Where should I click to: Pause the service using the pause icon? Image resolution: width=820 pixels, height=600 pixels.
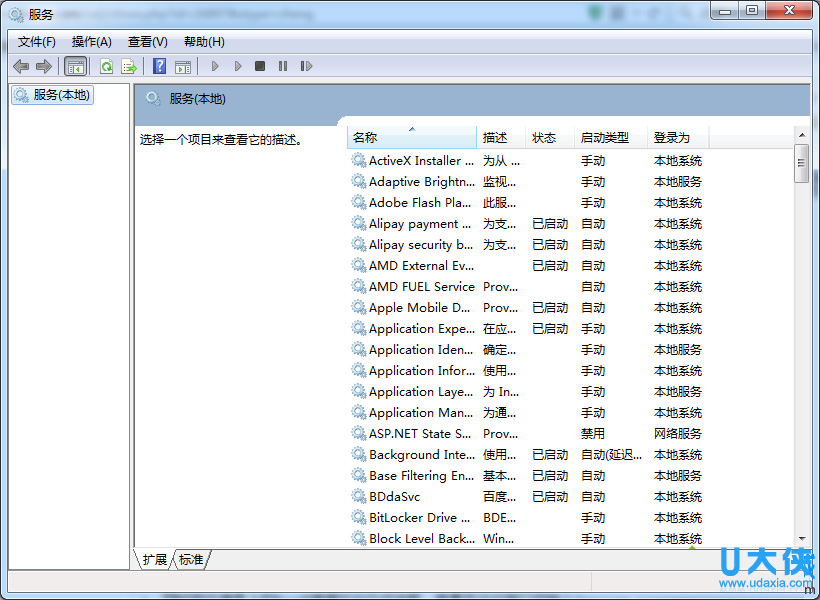click(x=283, y=66)
